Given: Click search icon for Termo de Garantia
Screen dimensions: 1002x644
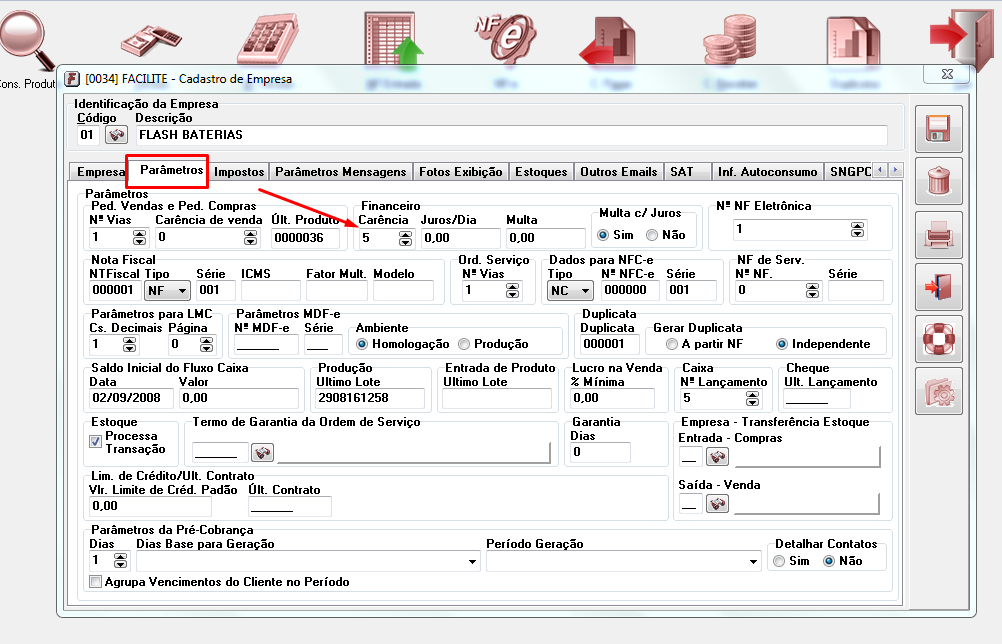Looking at the screenshot, I should click(x=263, y=453).
